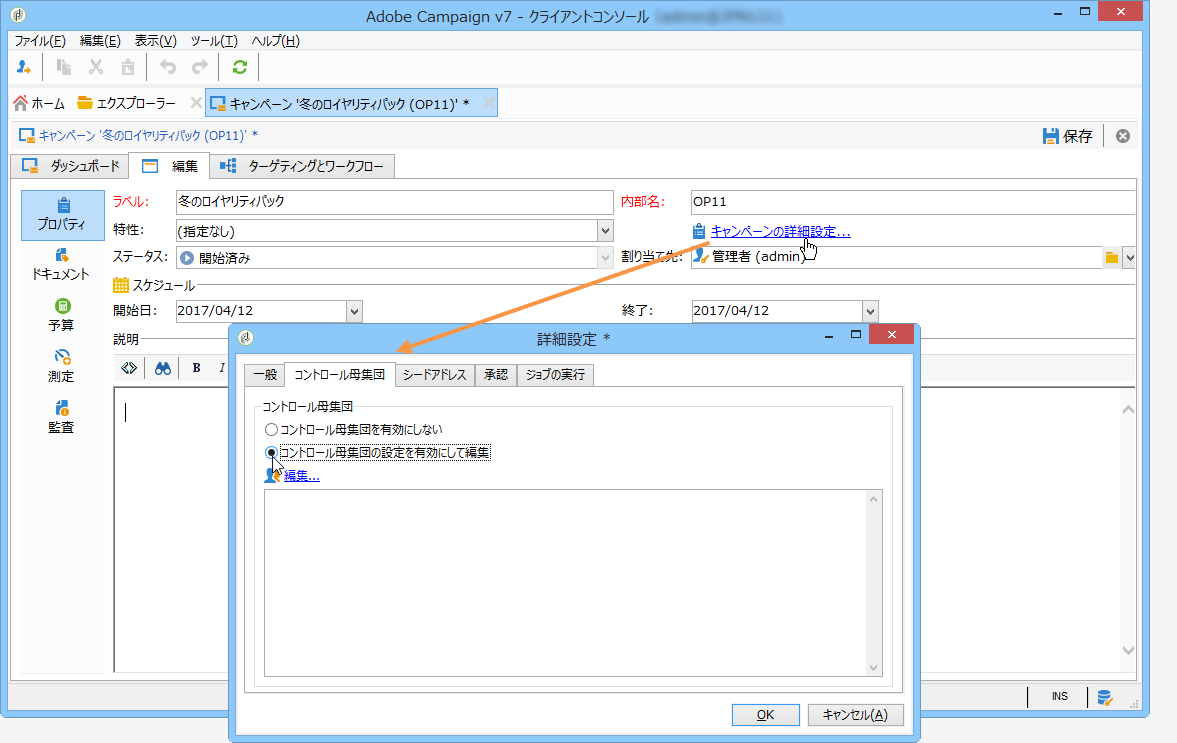The height and width of the screenshot is (743, 1177).
Task: Click the new recipient toolbar icon
Action: [24, 68]
